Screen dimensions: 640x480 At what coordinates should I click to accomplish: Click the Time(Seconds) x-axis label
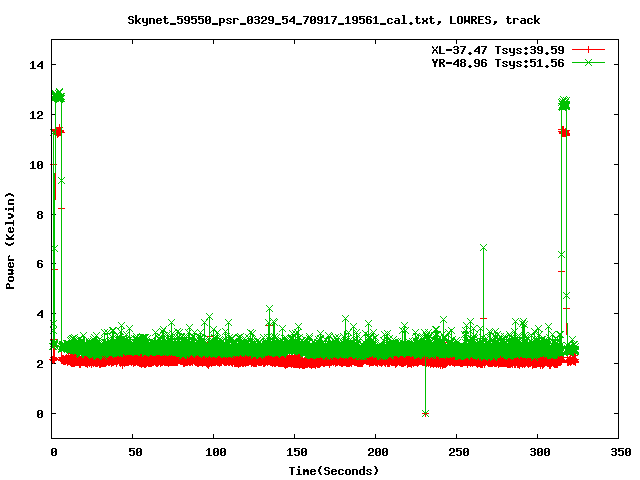pos(333,471)
